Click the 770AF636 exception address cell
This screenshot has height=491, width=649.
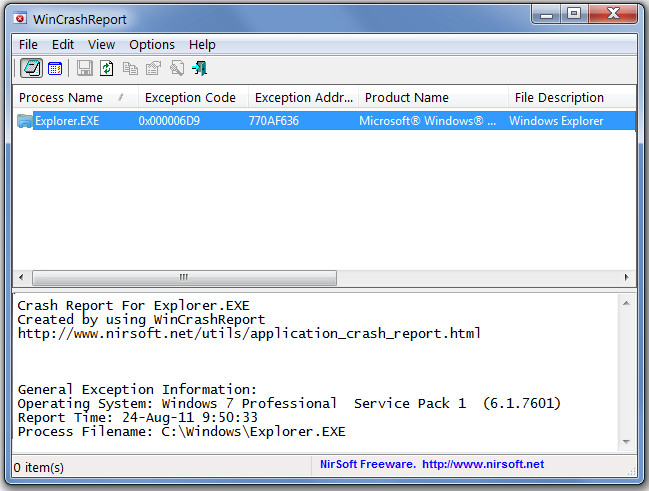[x=274, y=121]
